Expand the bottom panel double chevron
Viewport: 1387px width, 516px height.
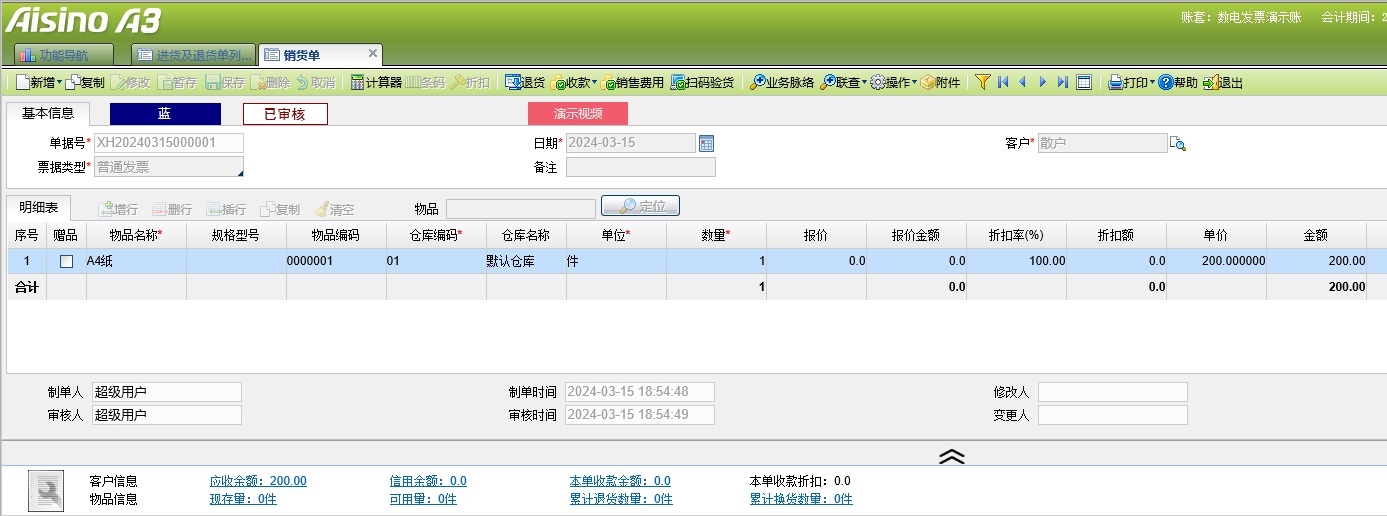pos(952,456)
